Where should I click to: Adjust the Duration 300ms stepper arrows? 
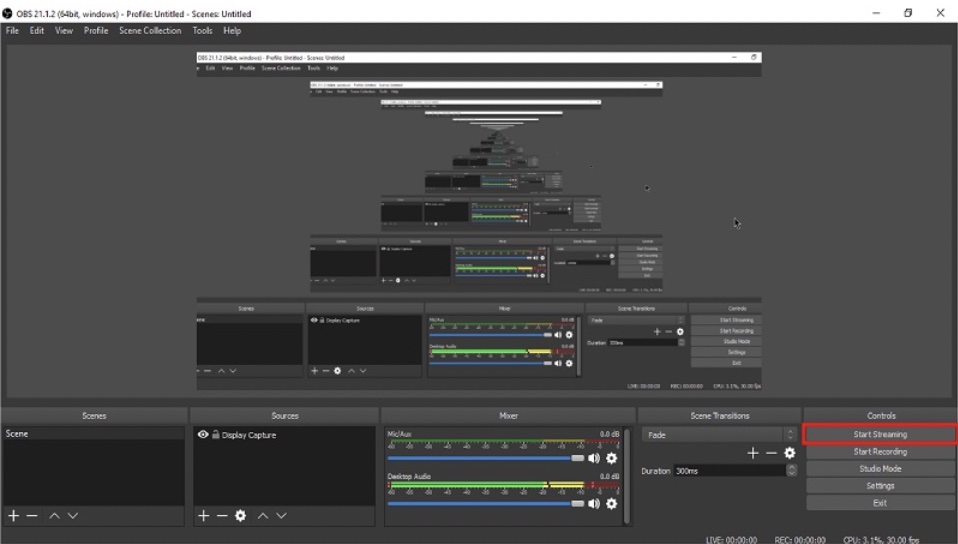(x=791, y=471)
